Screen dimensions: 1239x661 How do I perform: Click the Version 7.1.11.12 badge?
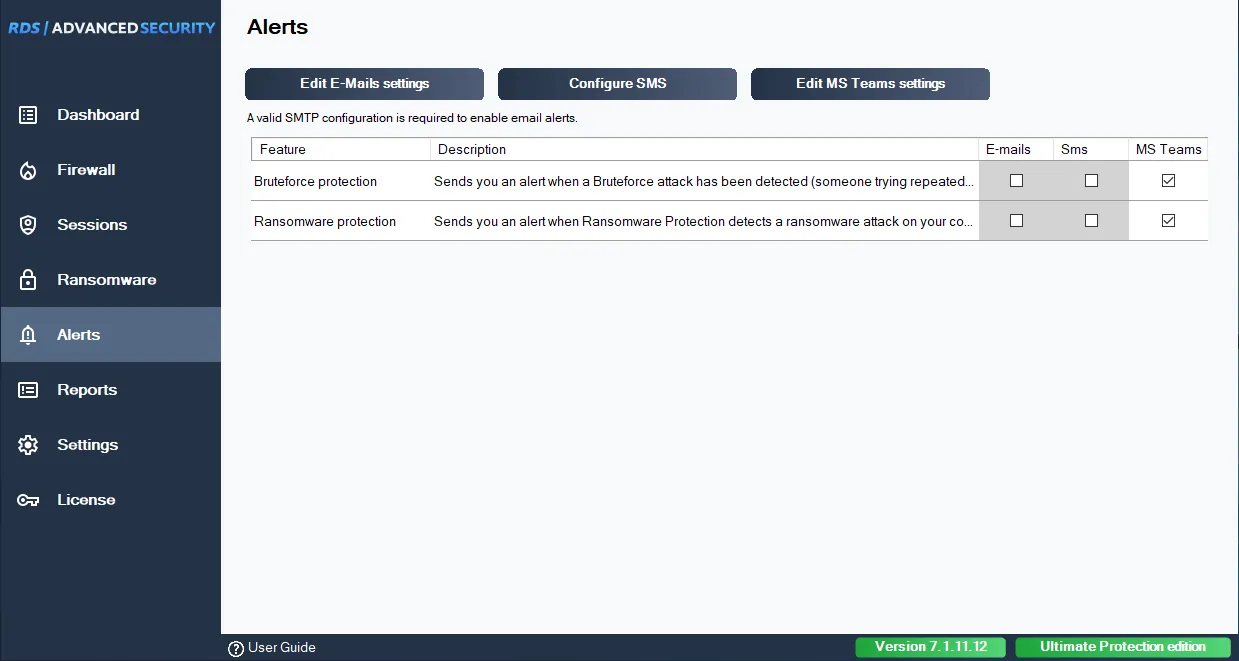point(931,647)
